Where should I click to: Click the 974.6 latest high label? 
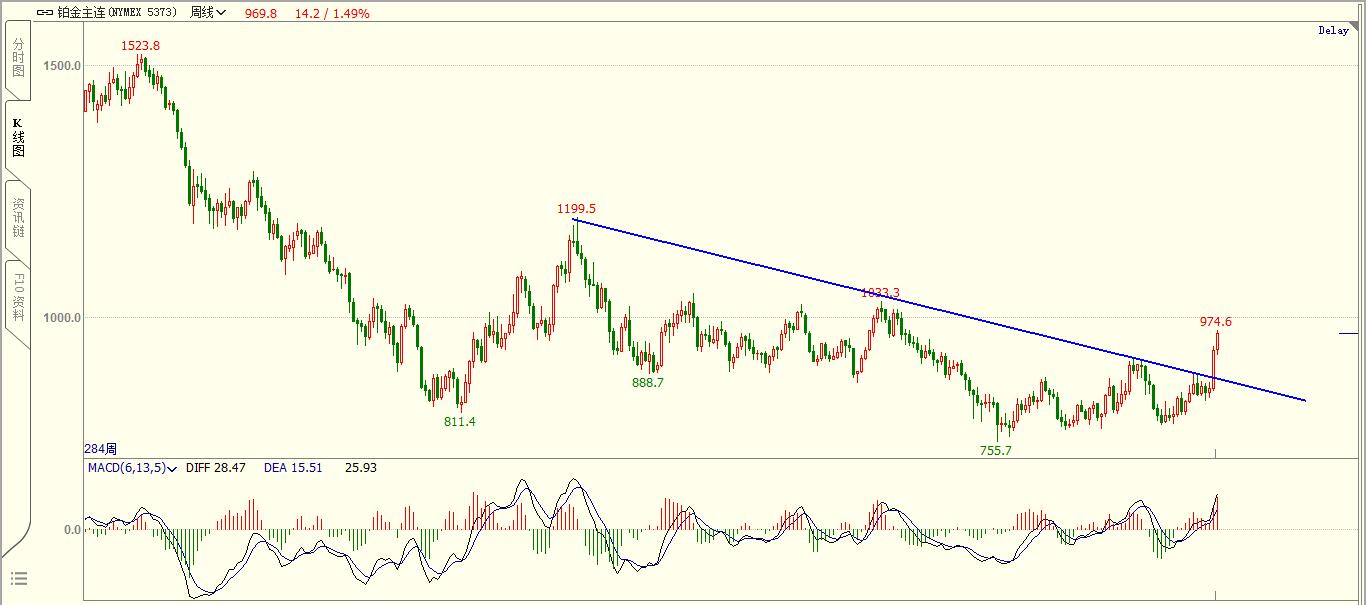click(1215, 322)
